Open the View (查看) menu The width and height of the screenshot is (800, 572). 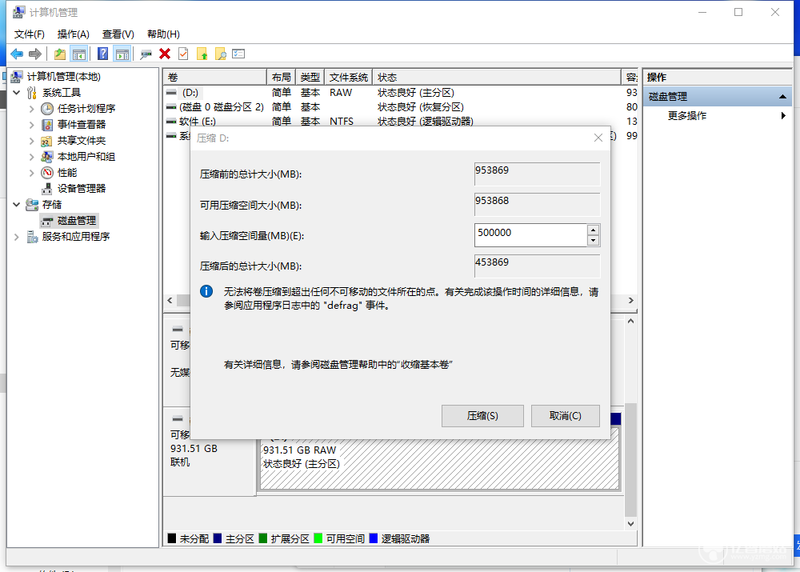tap(118, 34)
